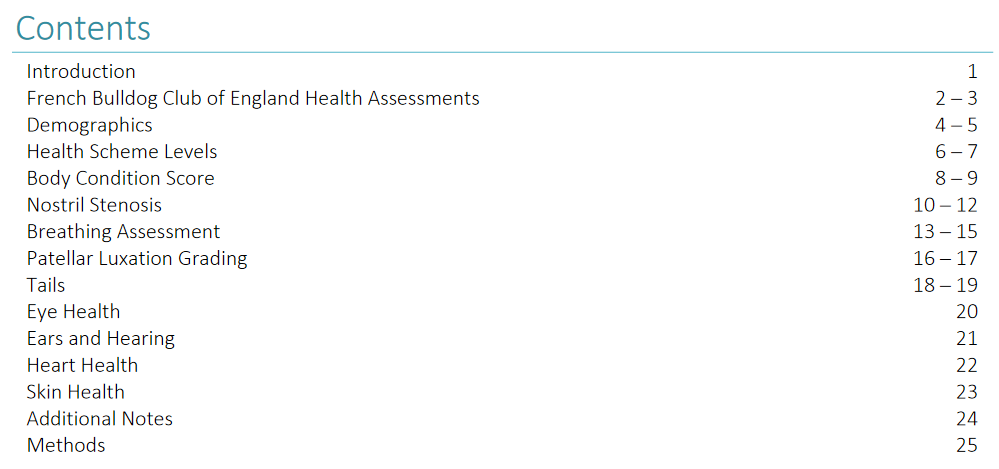999x469 pixels.
Task: Open the Tails contents entry
Action: (x=46, y=285)
